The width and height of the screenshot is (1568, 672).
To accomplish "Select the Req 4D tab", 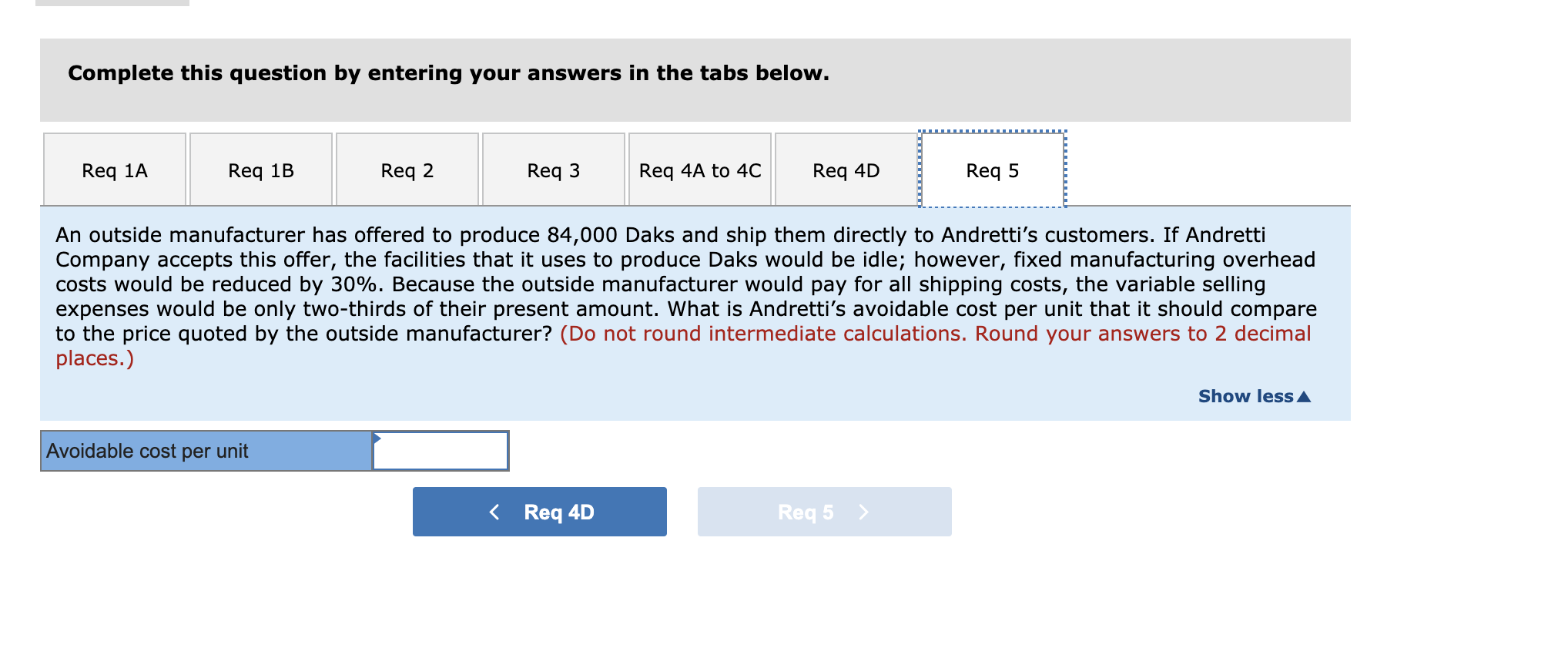I will click(x=846, y=170).
